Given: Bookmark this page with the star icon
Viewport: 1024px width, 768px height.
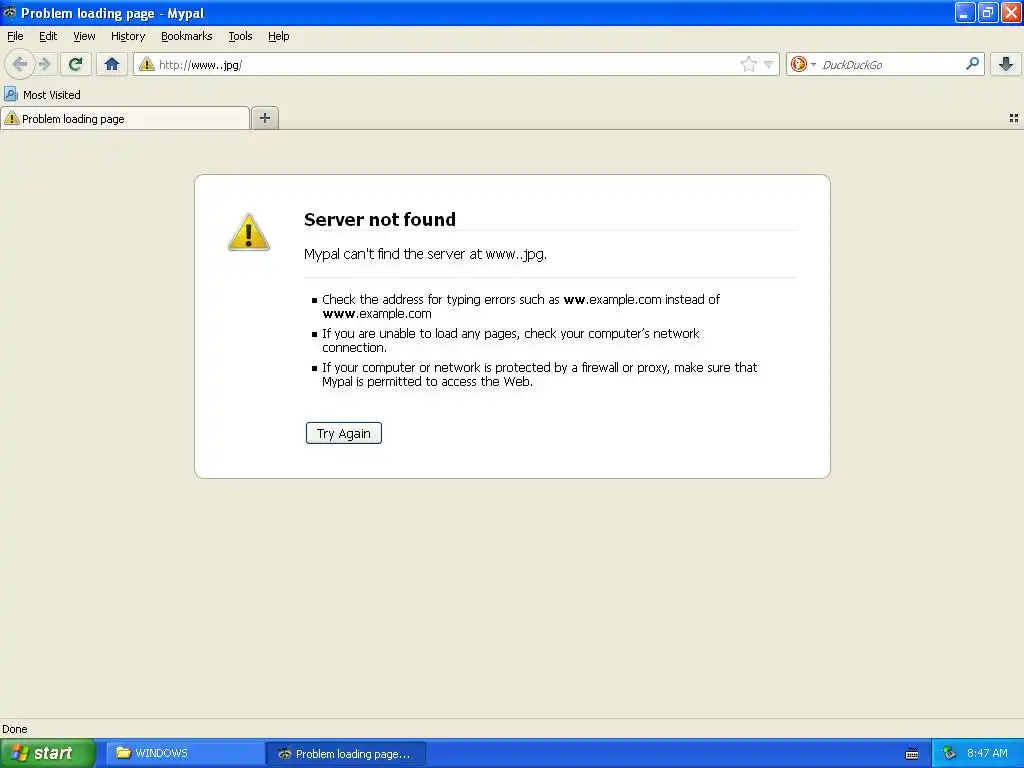Looking at the screenshot, I should point(748,64).
